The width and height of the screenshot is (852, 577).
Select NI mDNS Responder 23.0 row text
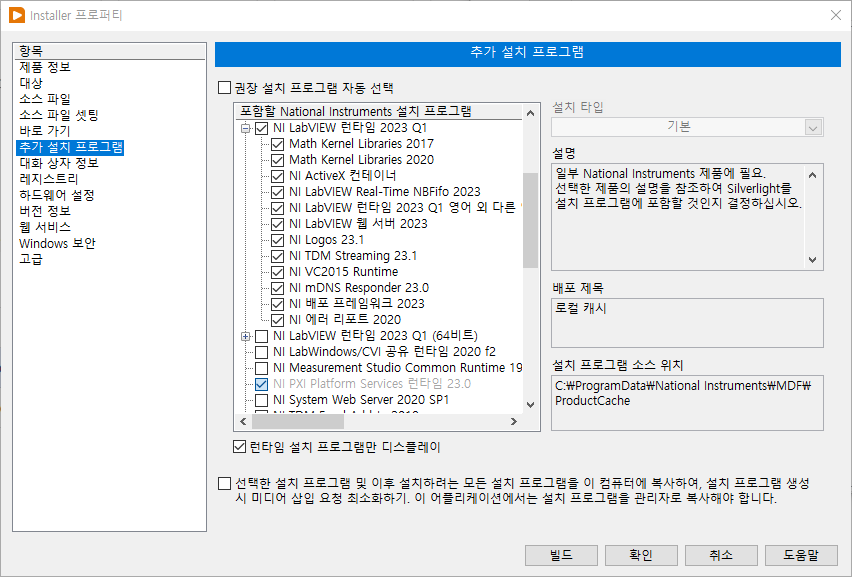[359, 288]
